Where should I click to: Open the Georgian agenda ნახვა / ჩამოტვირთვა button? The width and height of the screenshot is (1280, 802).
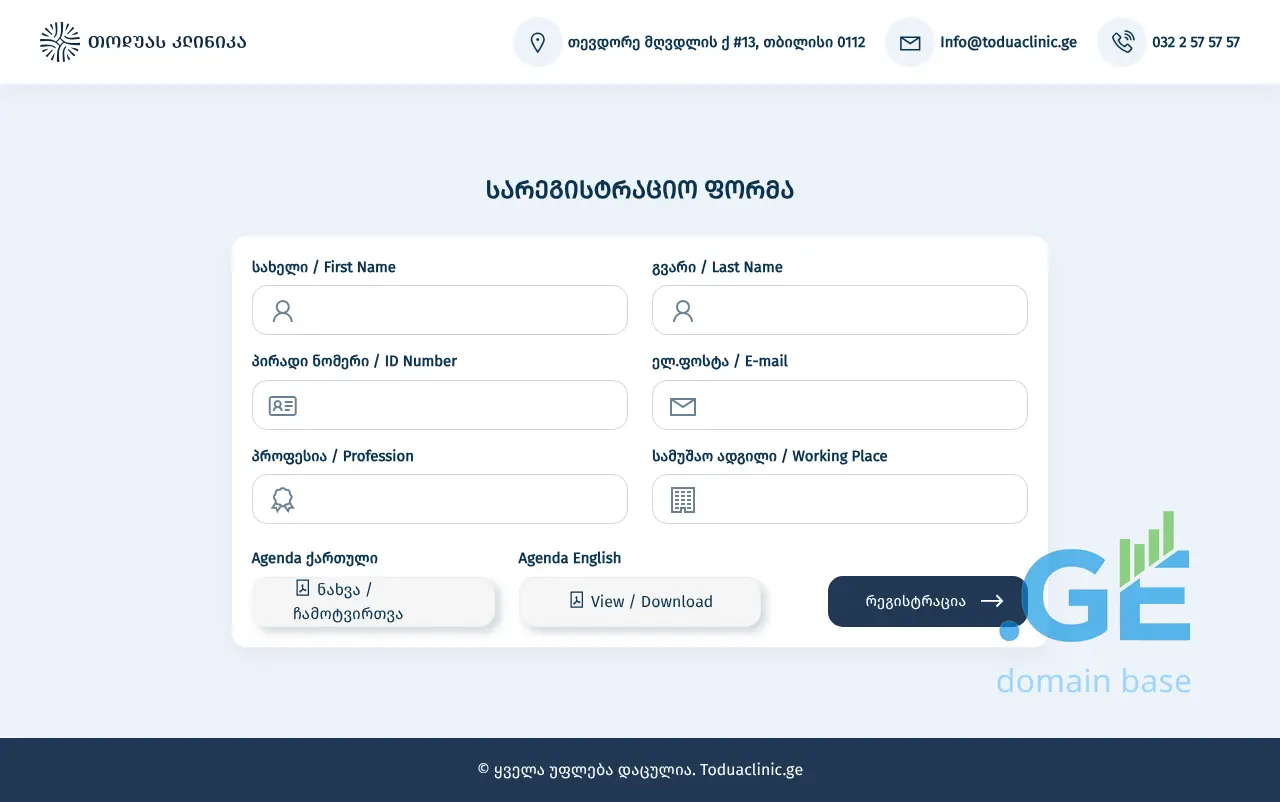tap(373, 602)
